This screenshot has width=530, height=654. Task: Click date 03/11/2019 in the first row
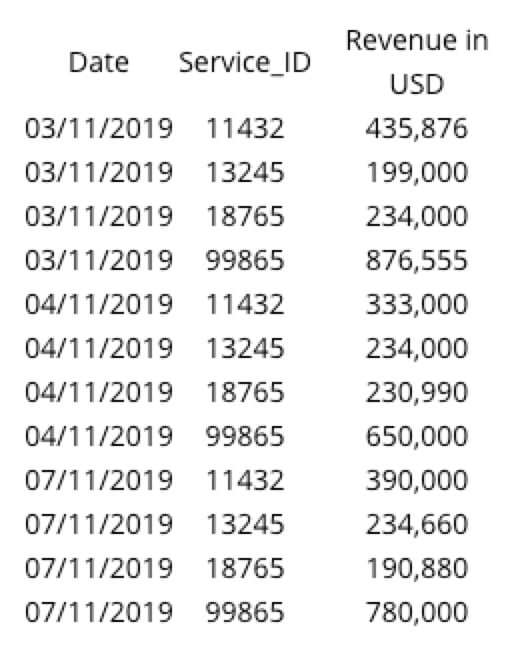tap(99, 128)
